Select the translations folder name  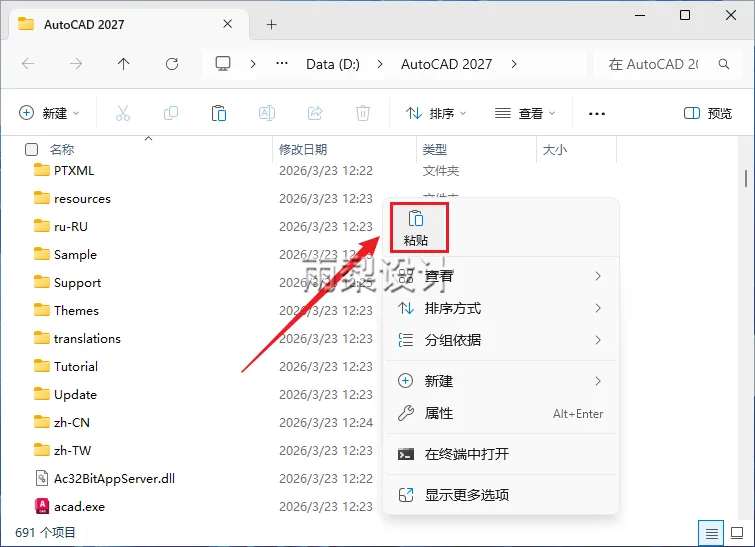(87, 338)
